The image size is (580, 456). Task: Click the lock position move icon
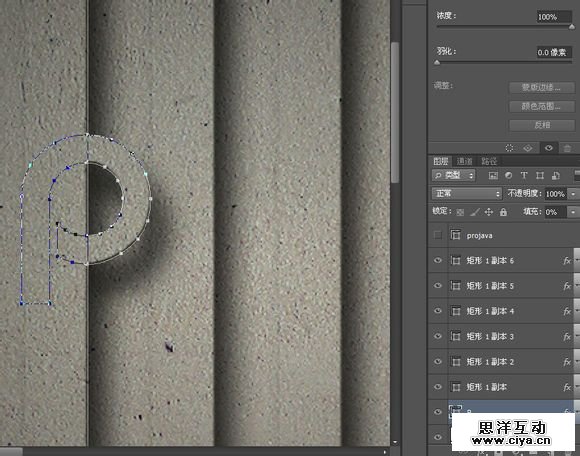click(x=489, y=212)
